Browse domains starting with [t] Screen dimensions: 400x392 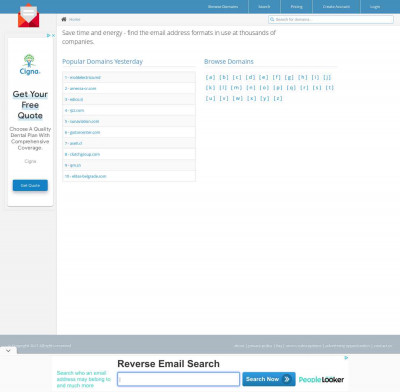click(x=330, y=88)
